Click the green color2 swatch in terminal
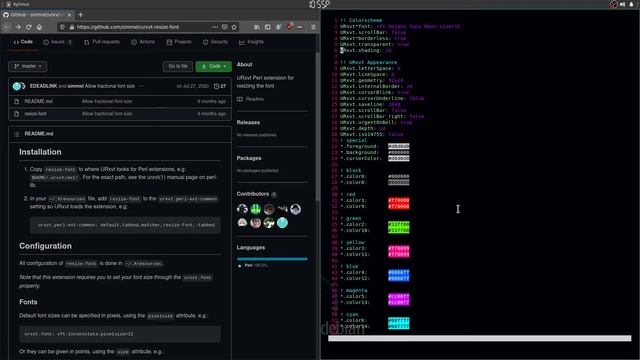This screenshot has width=640, height=360. click(398, 224)
